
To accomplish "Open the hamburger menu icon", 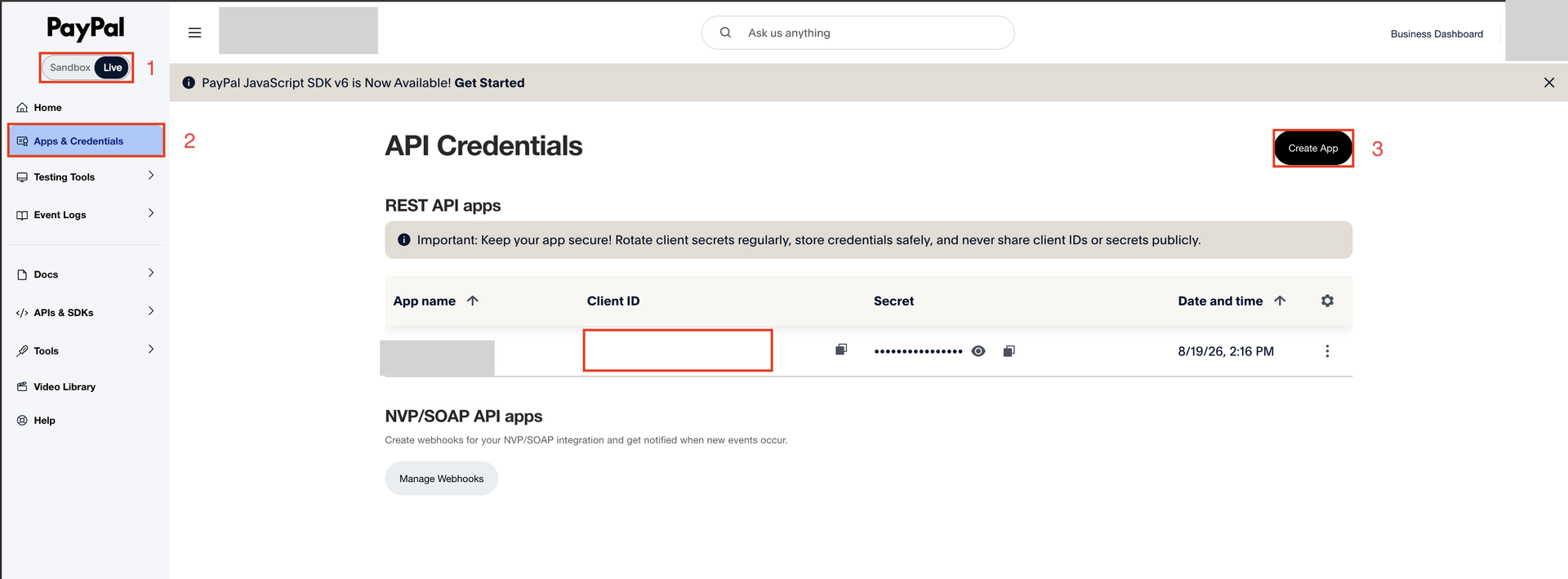I will [194, 33].
